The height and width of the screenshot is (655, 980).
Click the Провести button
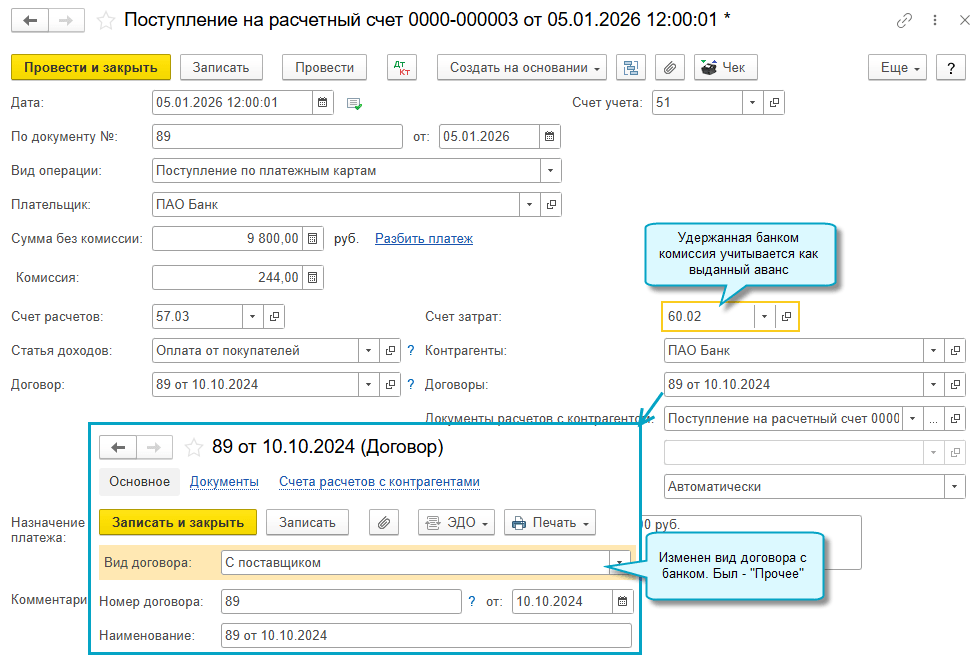click(324, 68)
